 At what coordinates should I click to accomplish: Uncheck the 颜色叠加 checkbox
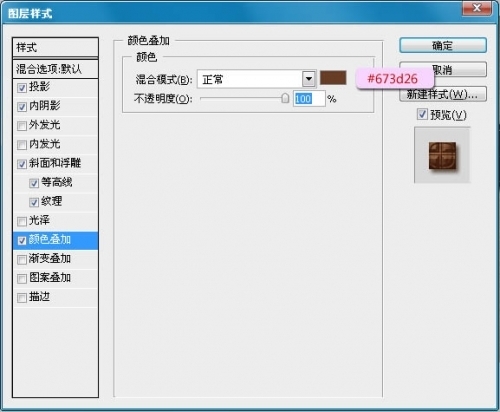click(22, 241)
